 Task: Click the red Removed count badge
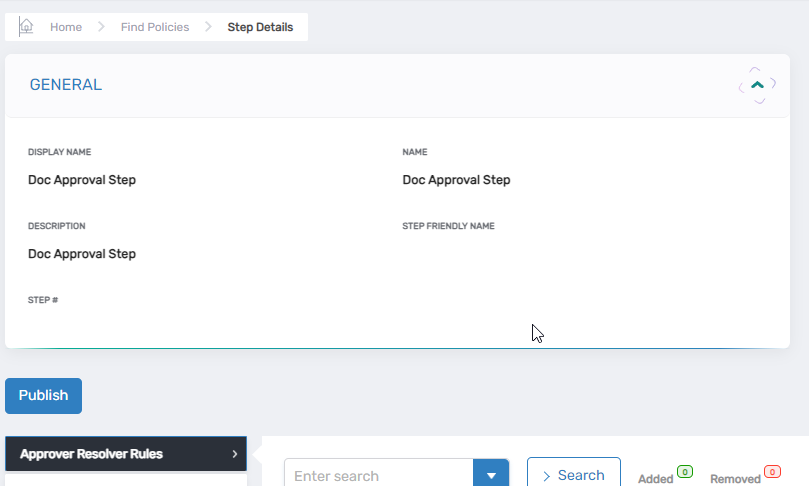click(772, 471)
